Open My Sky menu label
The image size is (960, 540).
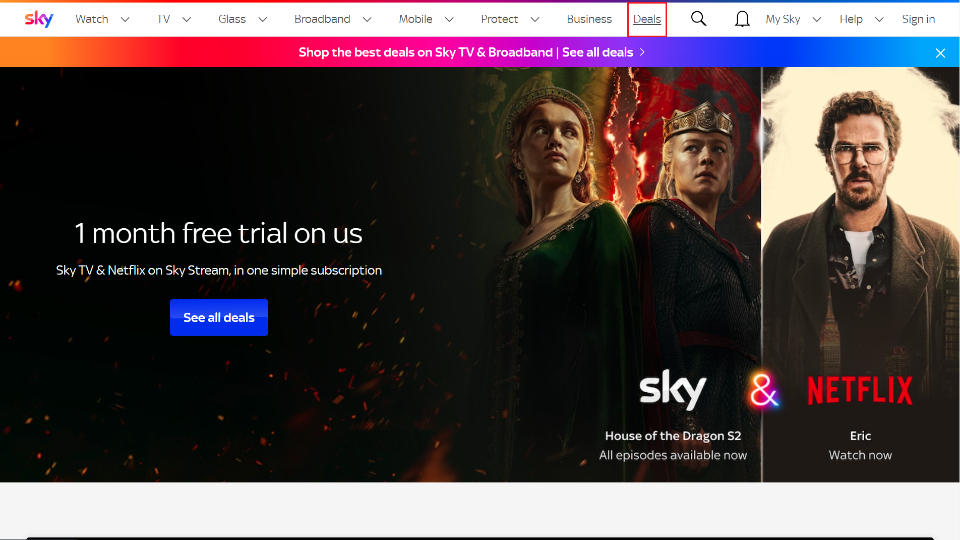pyautogui.click(x=782, y=19)
